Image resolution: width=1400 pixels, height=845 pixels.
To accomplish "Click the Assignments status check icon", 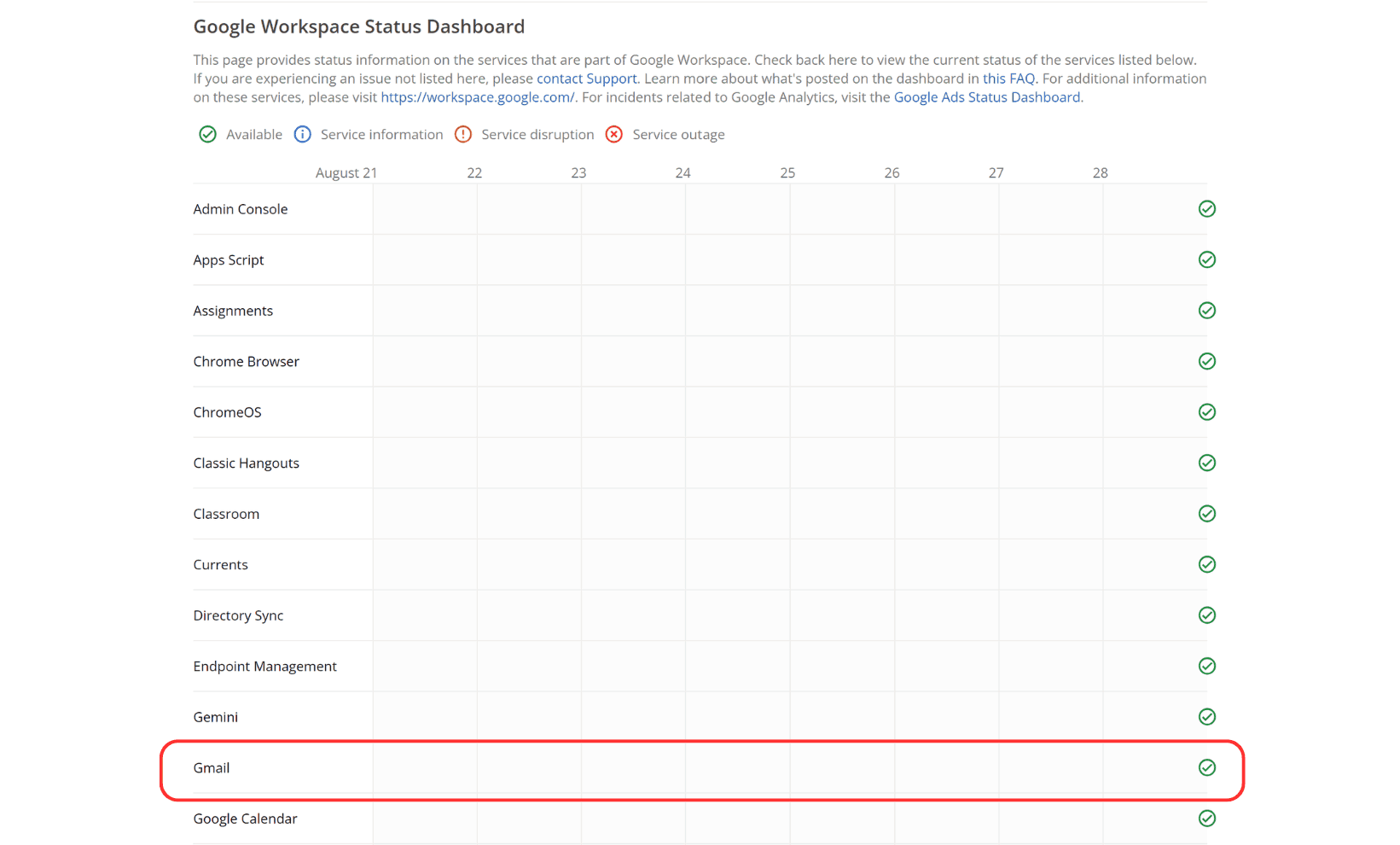I will [1206, 311].
